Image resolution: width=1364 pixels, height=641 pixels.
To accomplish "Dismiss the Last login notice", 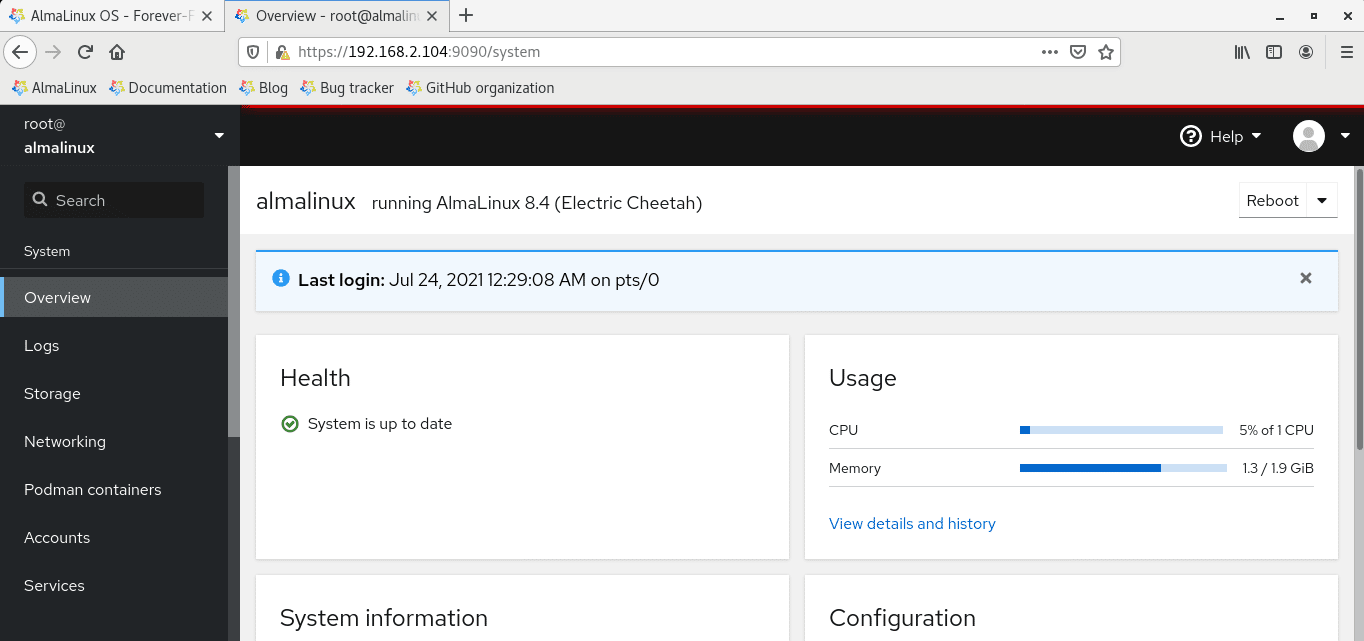I will (1306, 279).
